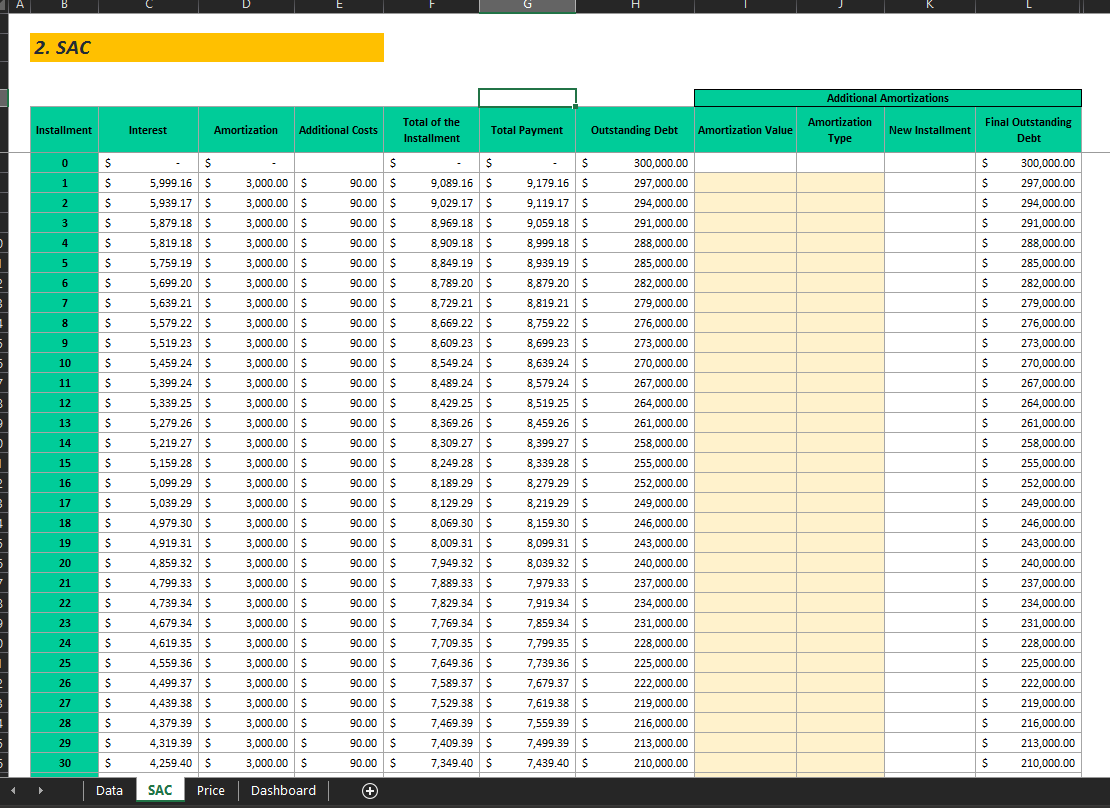Screen dimensions: 1110x808
Task: Click installment number 30 cell
Action: 64,763
